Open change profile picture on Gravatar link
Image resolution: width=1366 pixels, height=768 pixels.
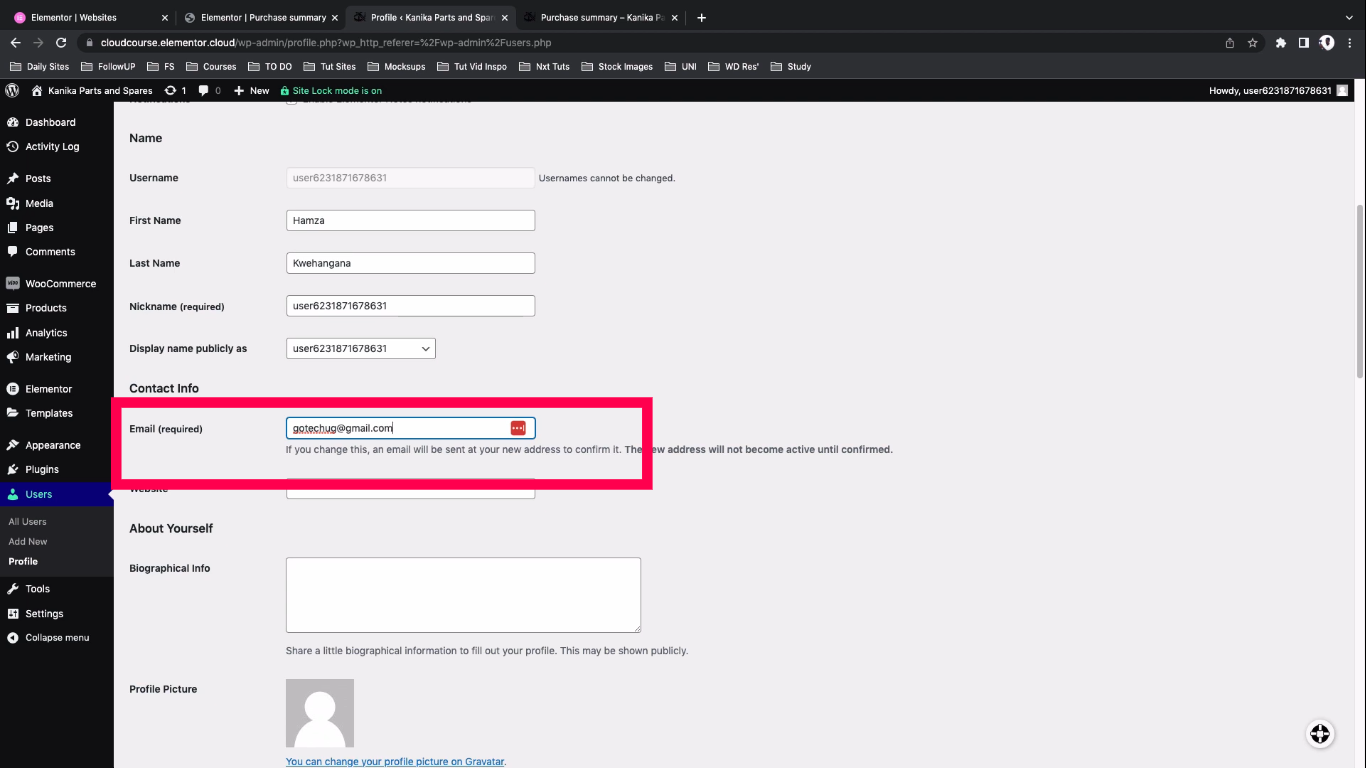click(395, 762)
